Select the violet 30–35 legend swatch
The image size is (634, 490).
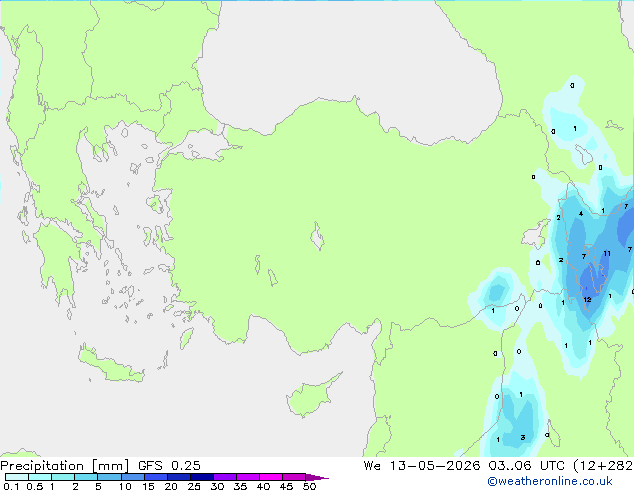[224, 477]
